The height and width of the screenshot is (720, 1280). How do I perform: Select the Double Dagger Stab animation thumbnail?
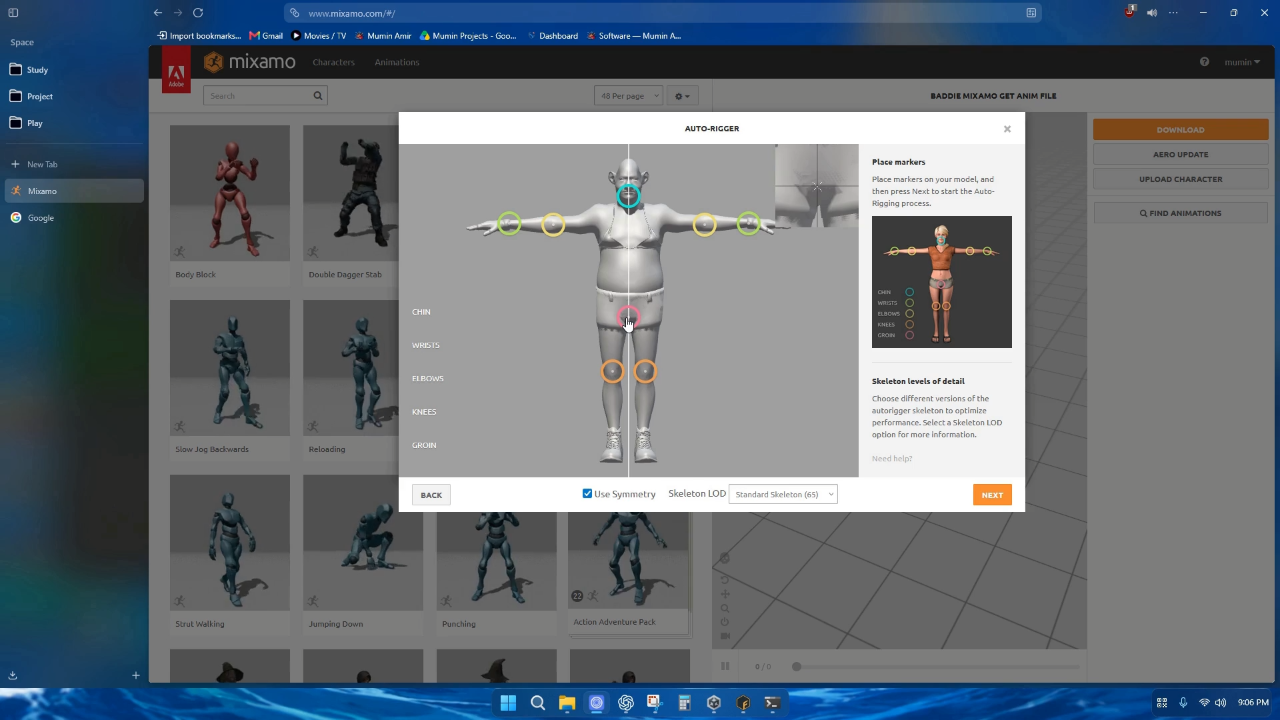pyautogui.click(x=351, y=194)
